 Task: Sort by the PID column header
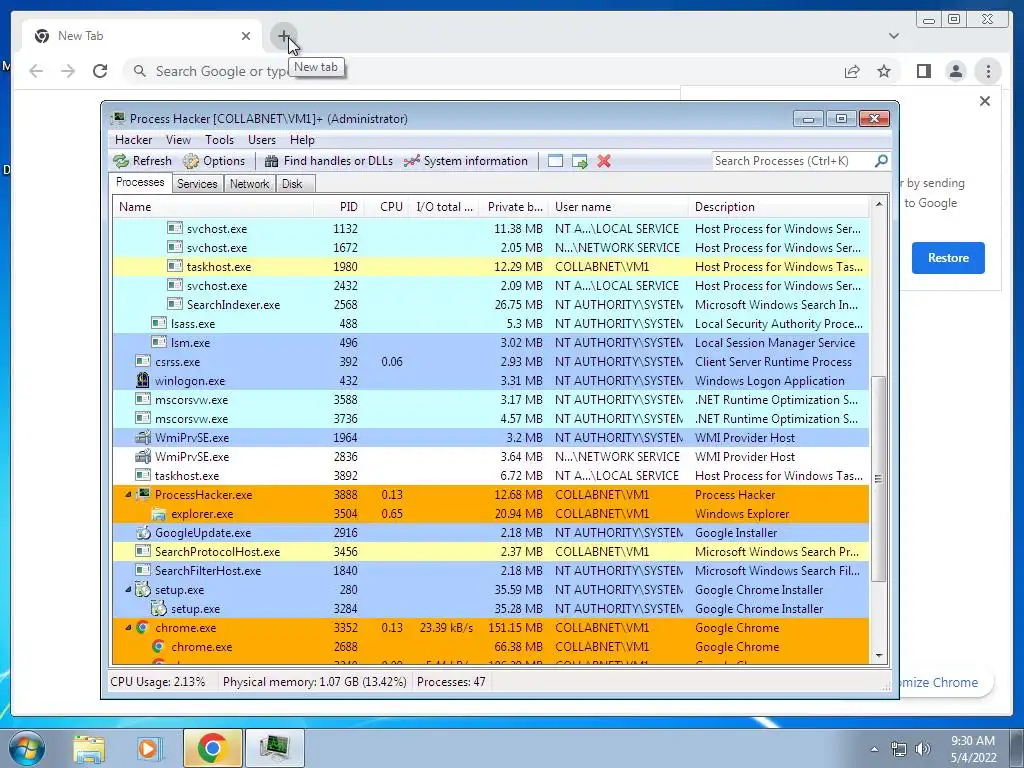point(339,207)
